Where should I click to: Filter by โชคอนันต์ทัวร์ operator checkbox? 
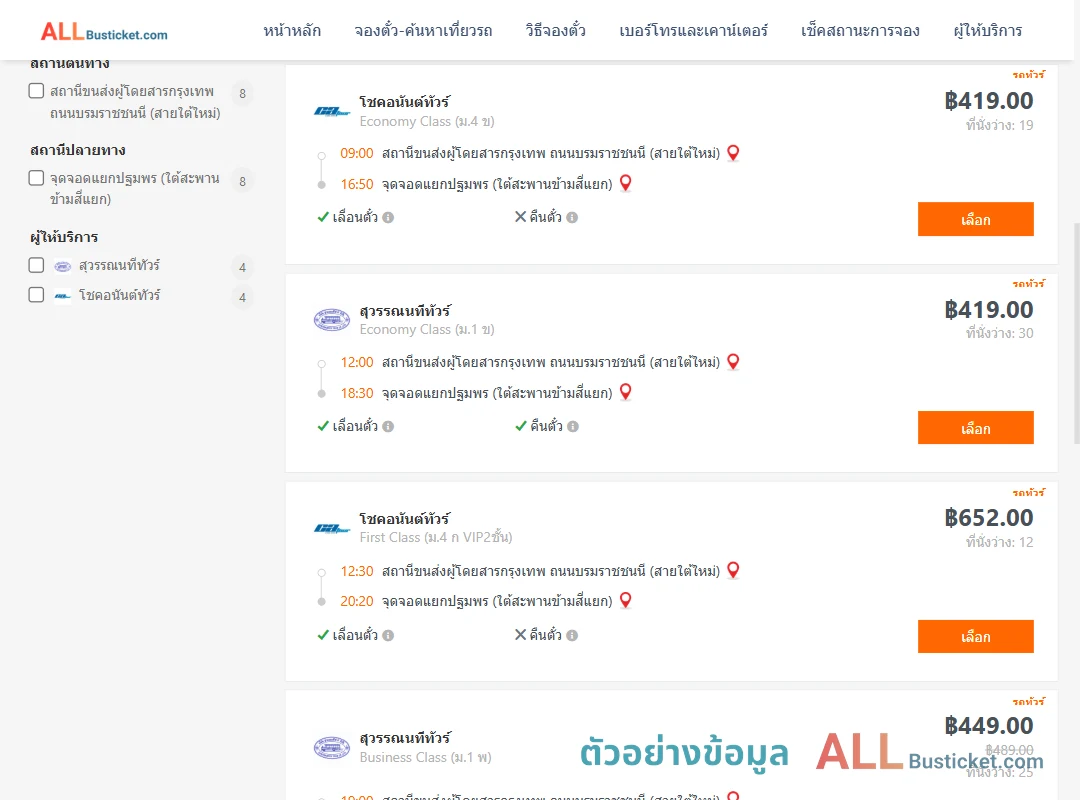37,295
